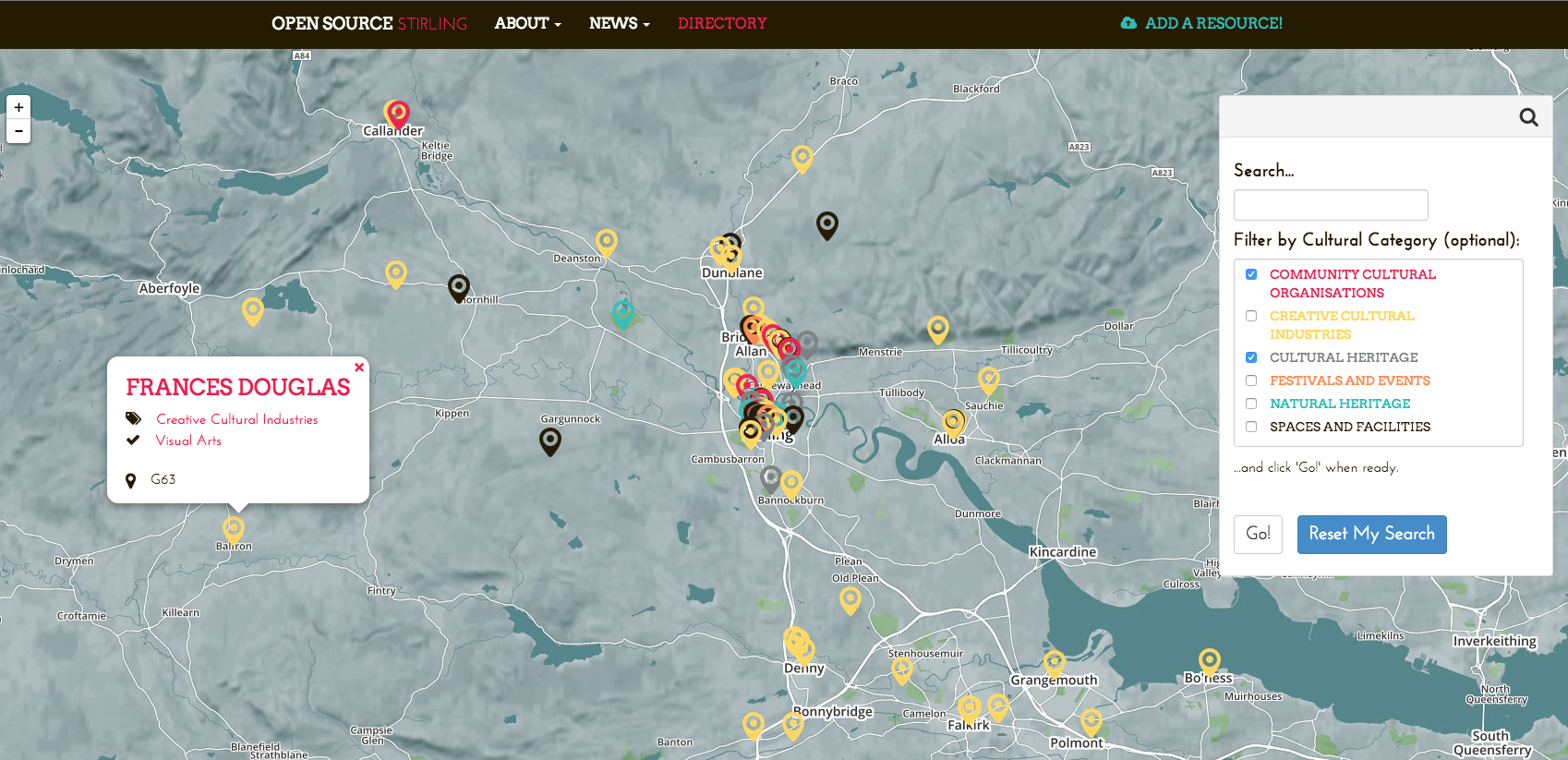Enable the Creative Cultural Industries checkbox

pyautogui.click(x=1251, y=316)
